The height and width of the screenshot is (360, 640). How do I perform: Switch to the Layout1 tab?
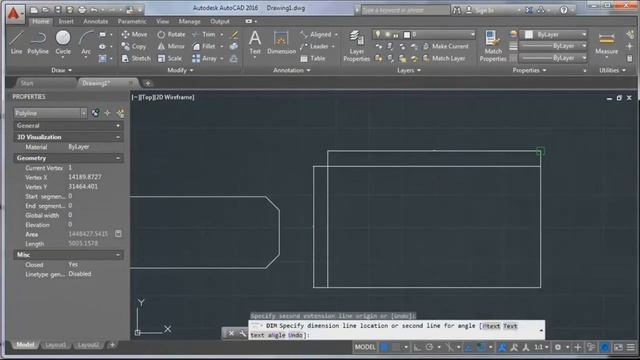[56, 345]
